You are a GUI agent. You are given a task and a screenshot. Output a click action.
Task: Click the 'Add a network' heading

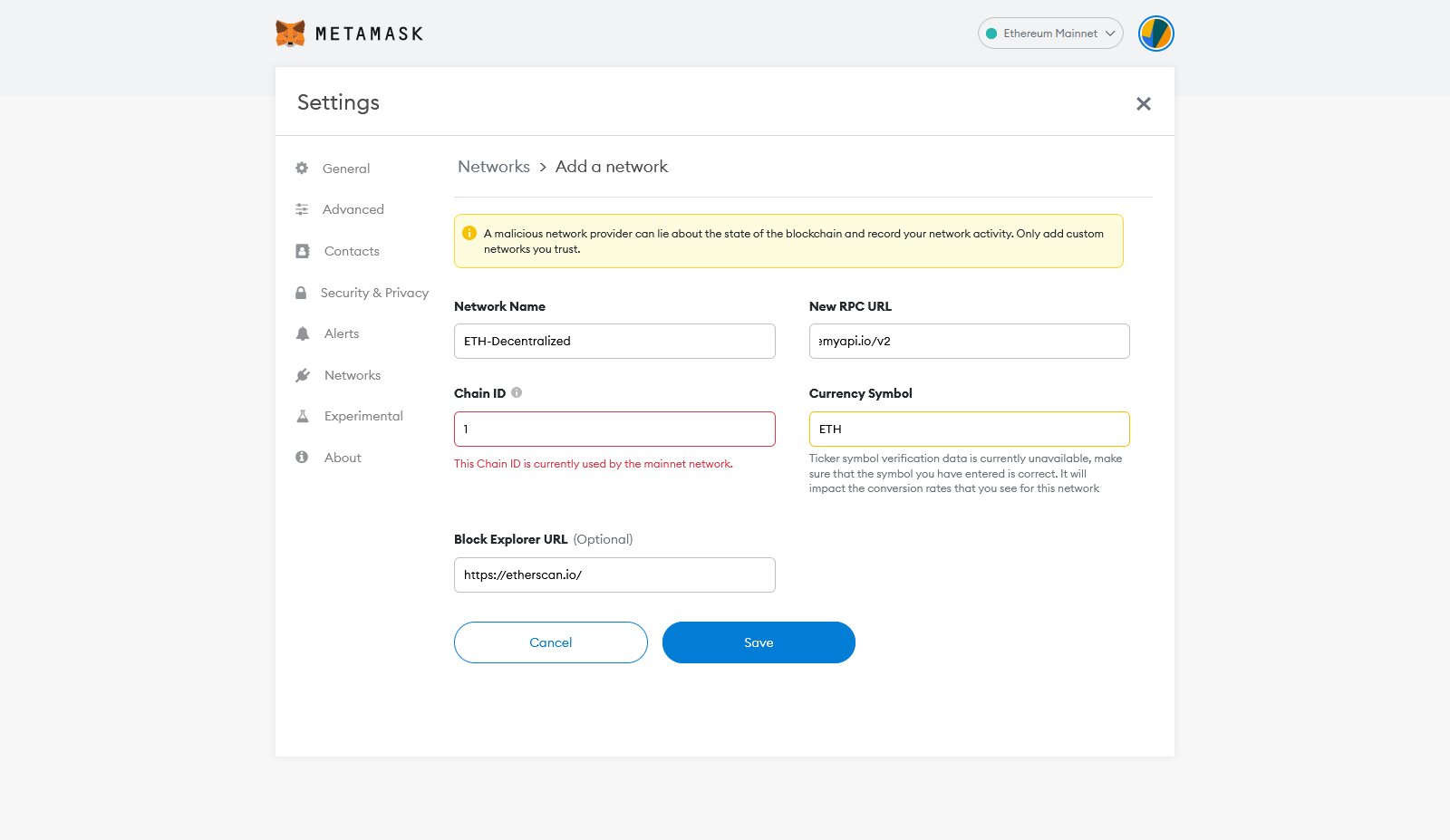[x=612, y=167]
